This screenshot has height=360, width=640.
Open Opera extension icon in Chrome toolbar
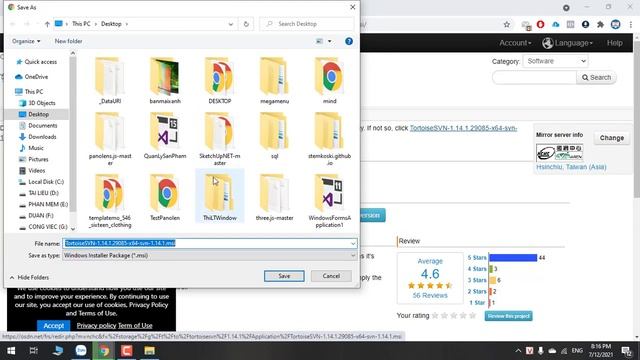pyautogui.click(x=540, y=24)
